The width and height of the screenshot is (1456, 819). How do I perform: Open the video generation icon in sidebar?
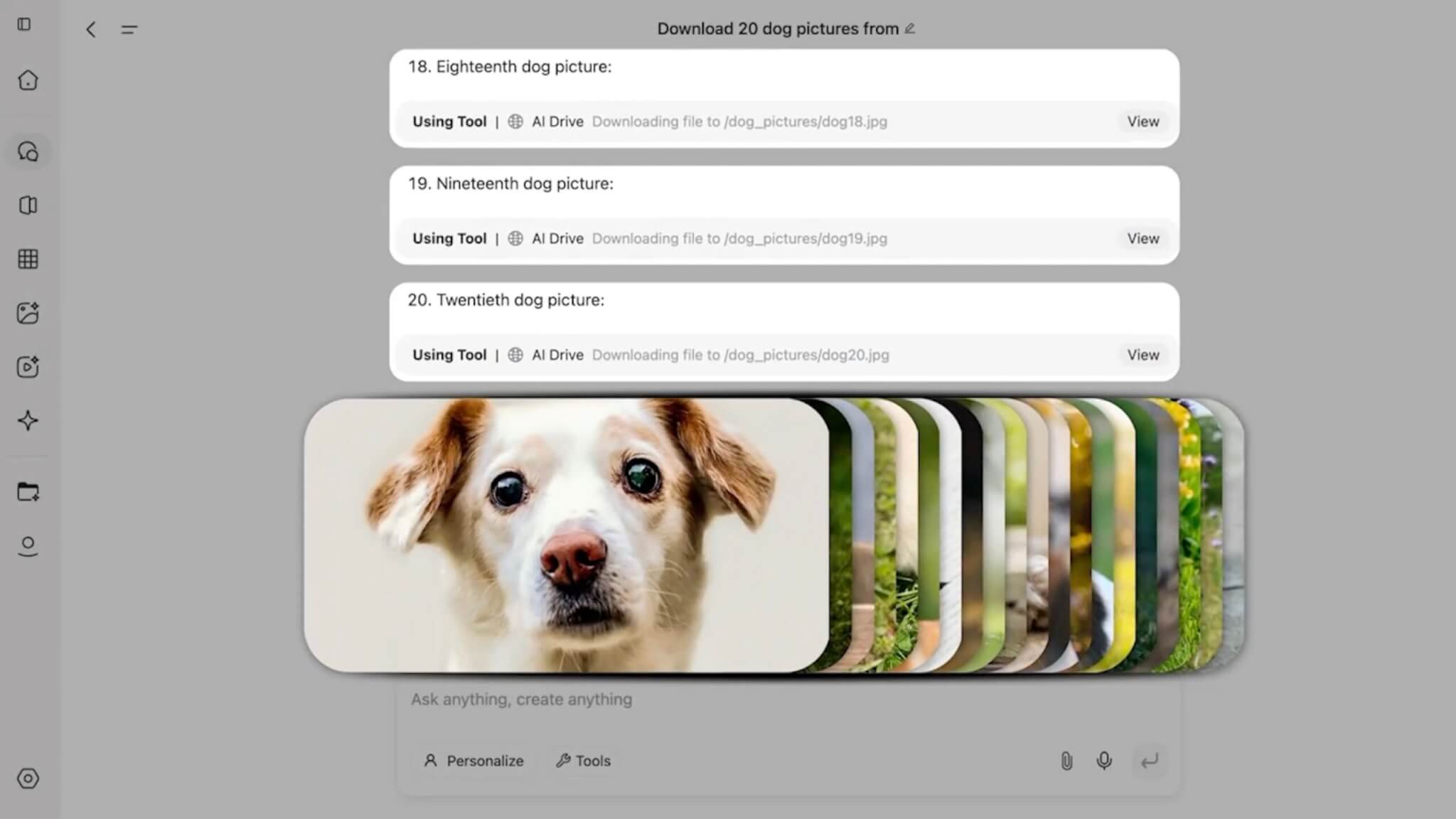tap(28, 367)
